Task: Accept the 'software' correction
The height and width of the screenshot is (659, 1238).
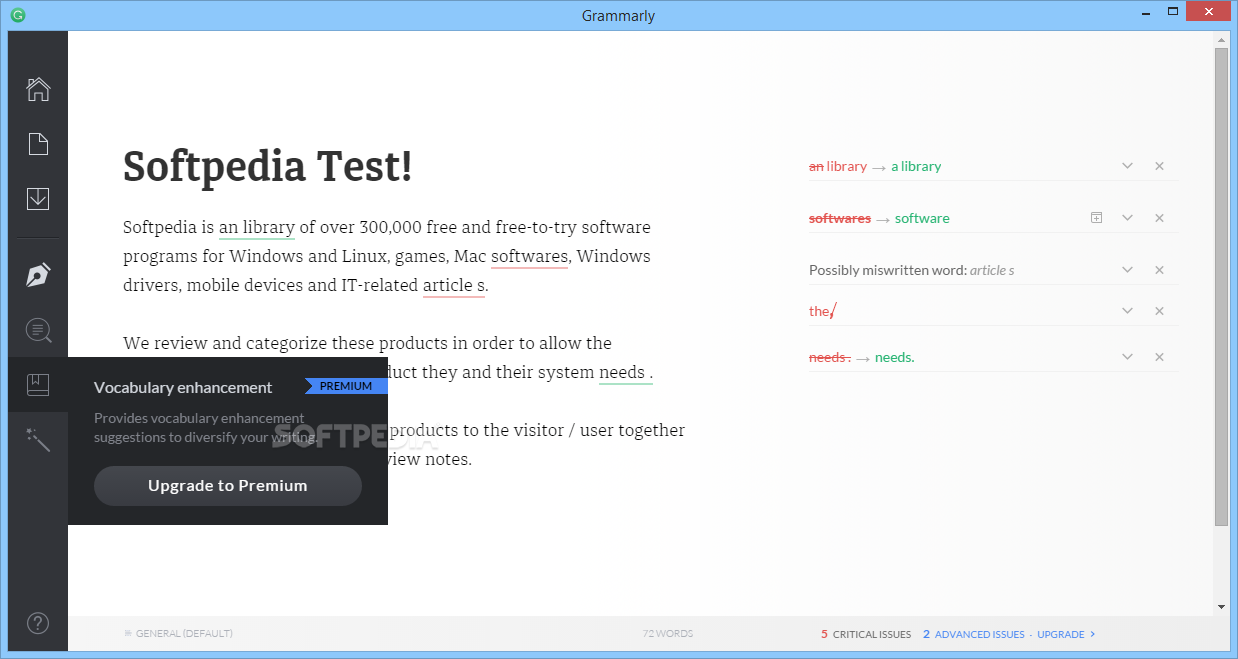Action: [922, 218]
